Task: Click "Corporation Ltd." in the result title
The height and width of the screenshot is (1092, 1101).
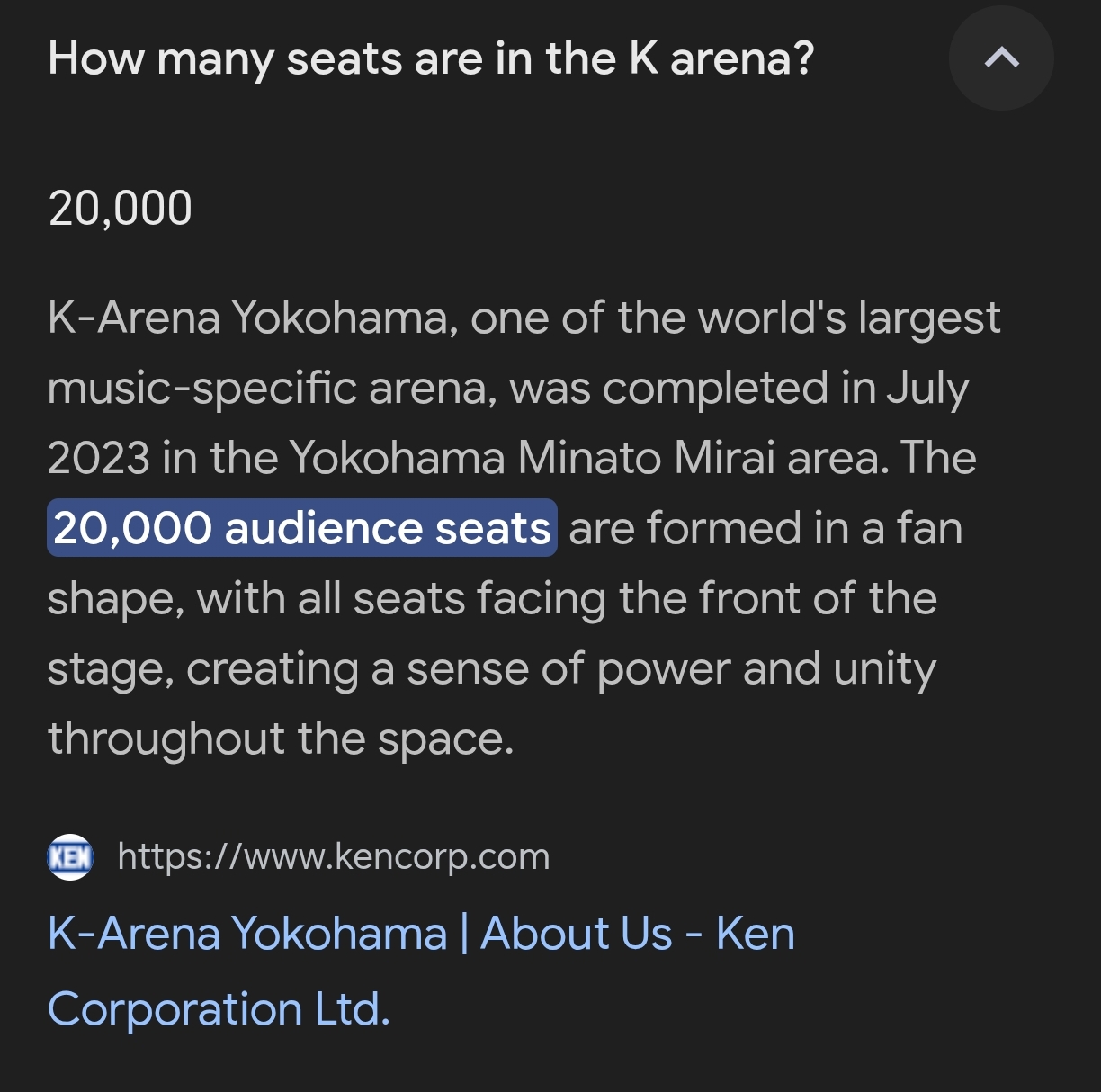Action: tap(219, 1009)
